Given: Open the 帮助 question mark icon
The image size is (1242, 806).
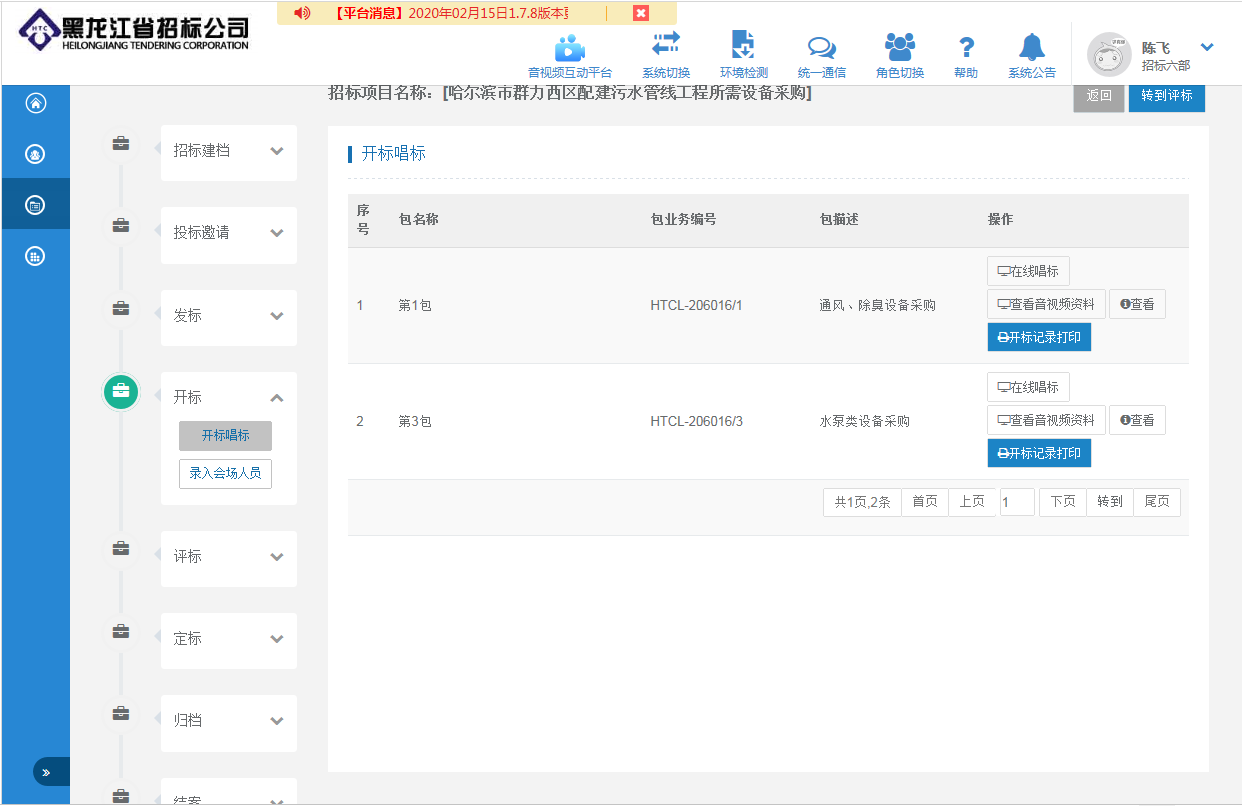Looking at the screenshot, I should click(x=966, y=47).
